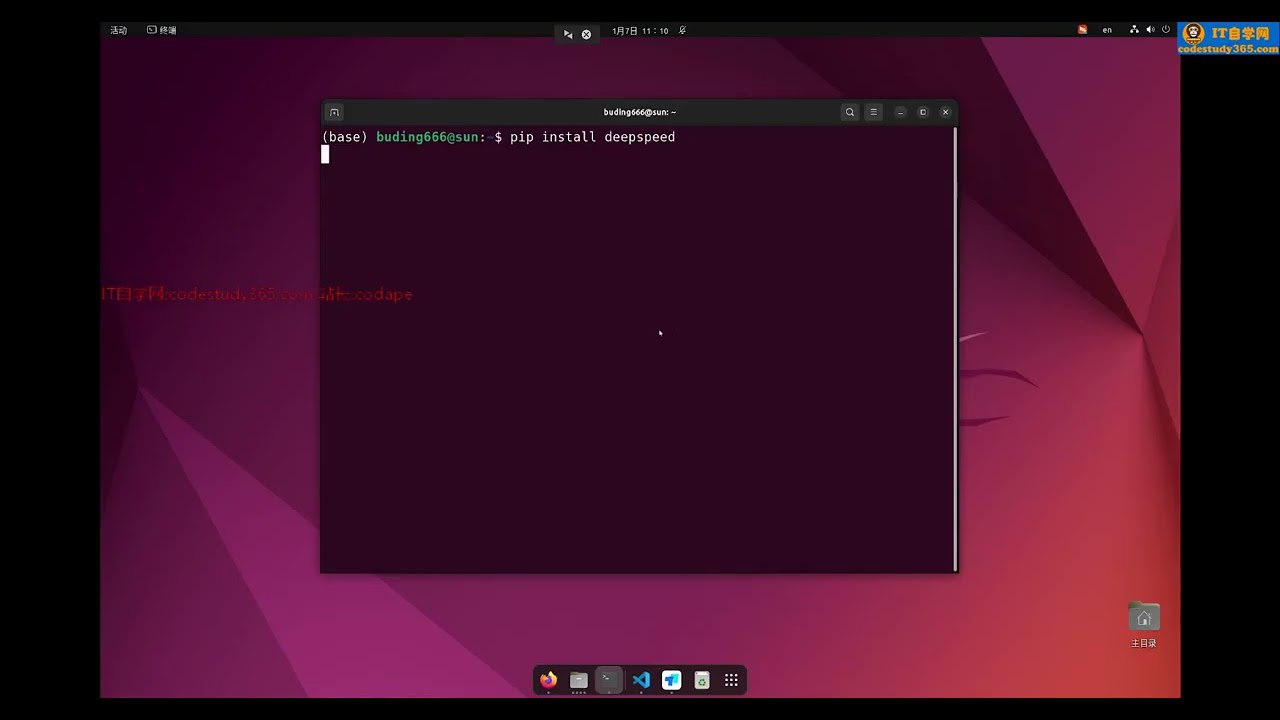Open new tab via terminal header button
1280x720 pixels.
(335, 112)
